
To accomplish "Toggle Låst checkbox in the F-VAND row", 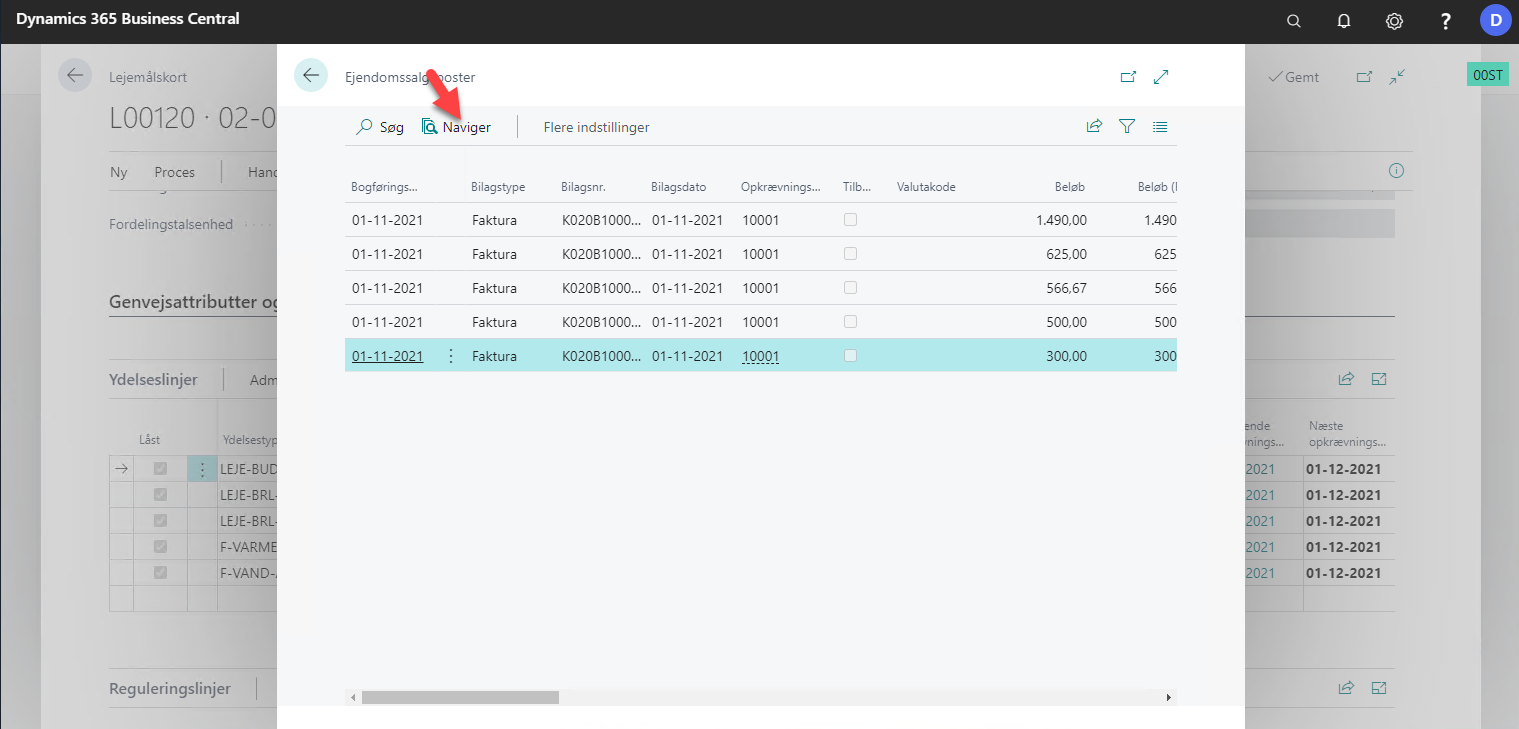I will (160, 573).
